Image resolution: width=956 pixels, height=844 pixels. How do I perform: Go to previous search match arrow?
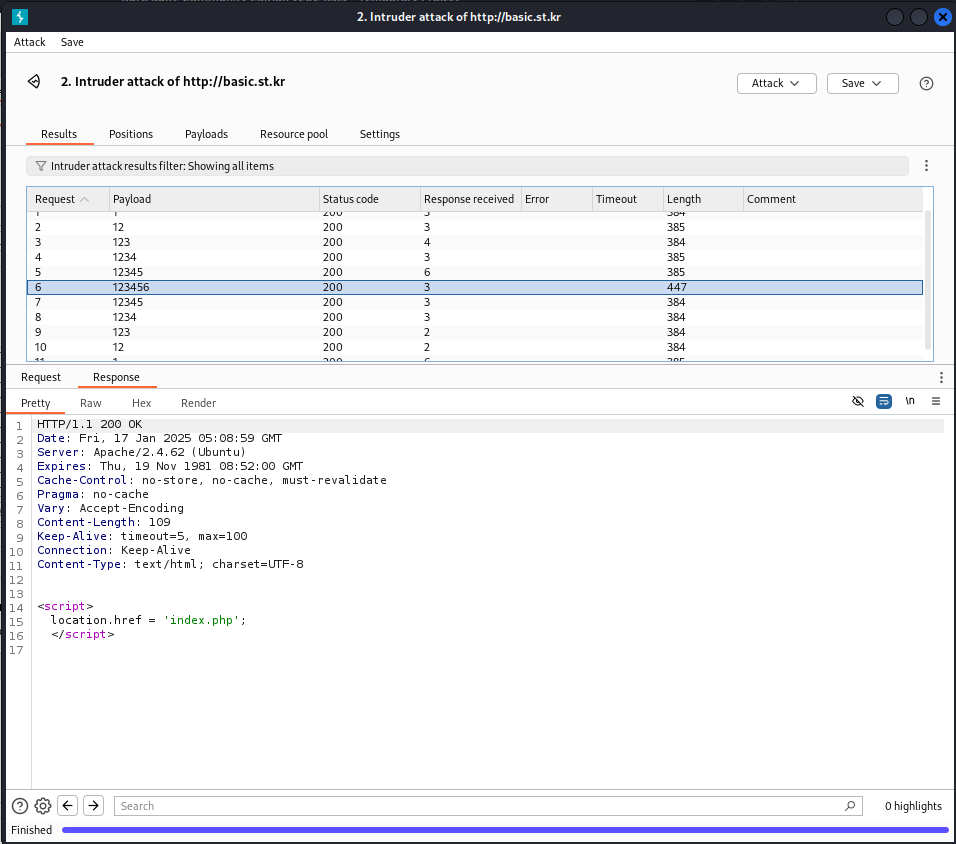(68, 806)
